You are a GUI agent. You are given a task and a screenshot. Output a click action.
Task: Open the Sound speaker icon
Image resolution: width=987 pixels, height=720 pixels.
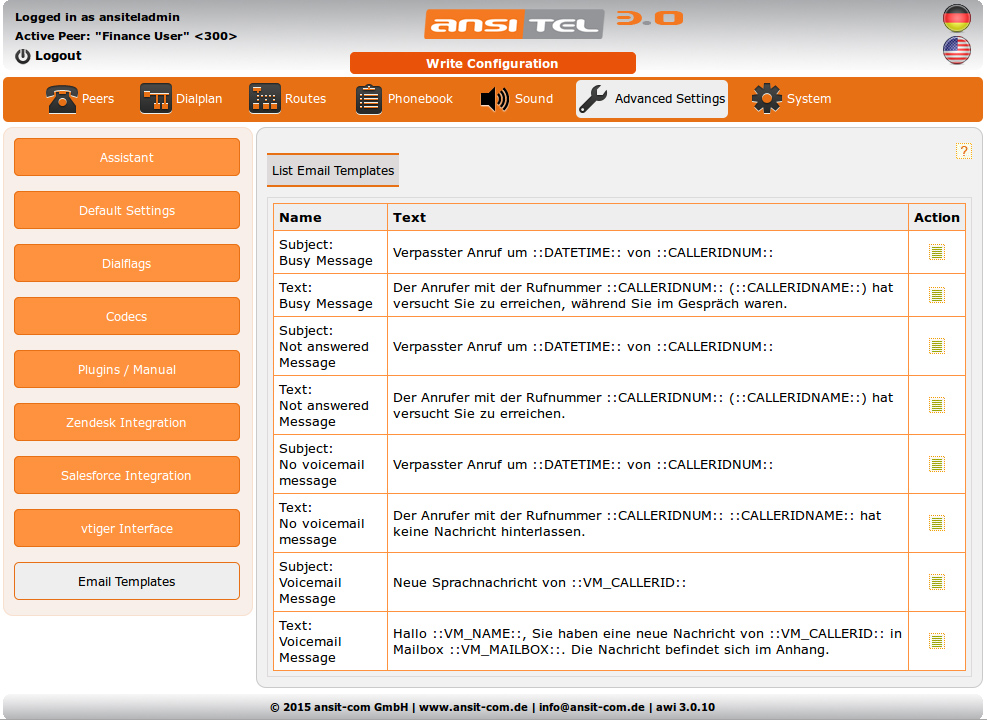pyautogui.click(x=495, y=99)
